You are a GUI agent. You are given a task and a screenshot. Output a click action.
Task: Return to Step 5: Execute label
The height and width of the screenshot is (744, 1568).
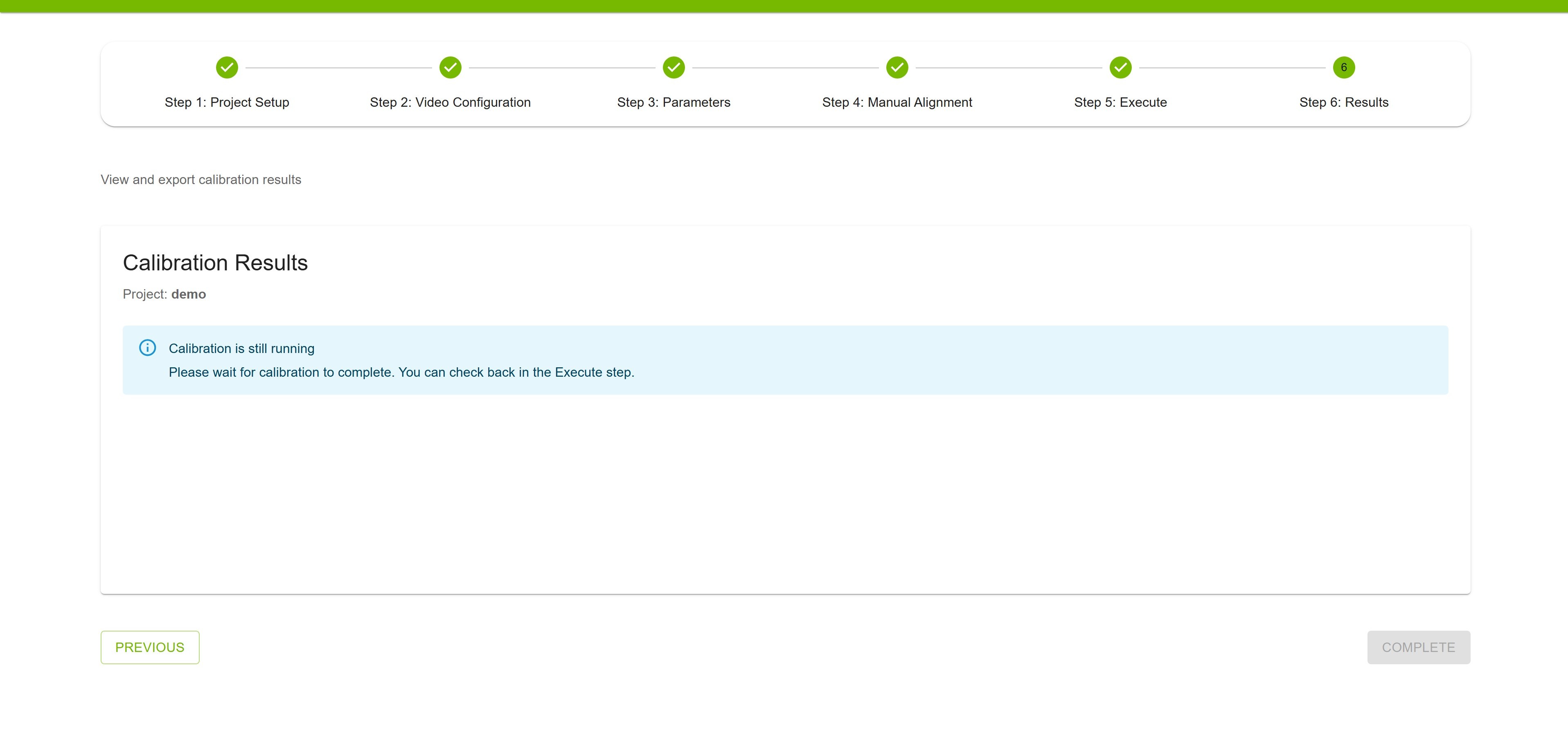(x=1120, y=102)
